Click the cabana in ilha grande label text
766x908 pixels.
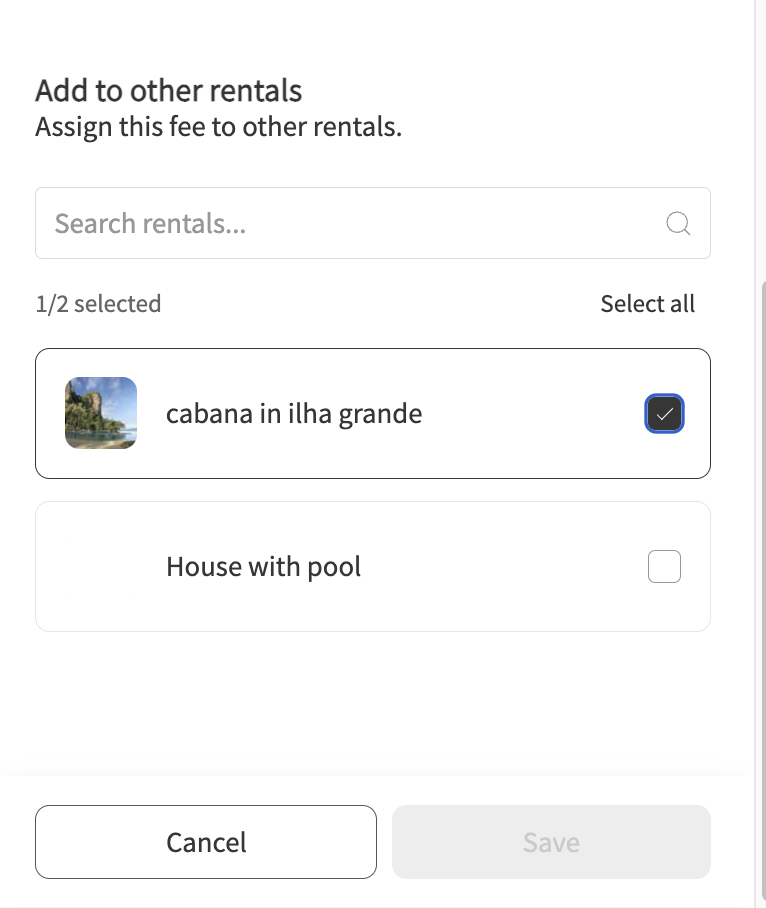294,413
